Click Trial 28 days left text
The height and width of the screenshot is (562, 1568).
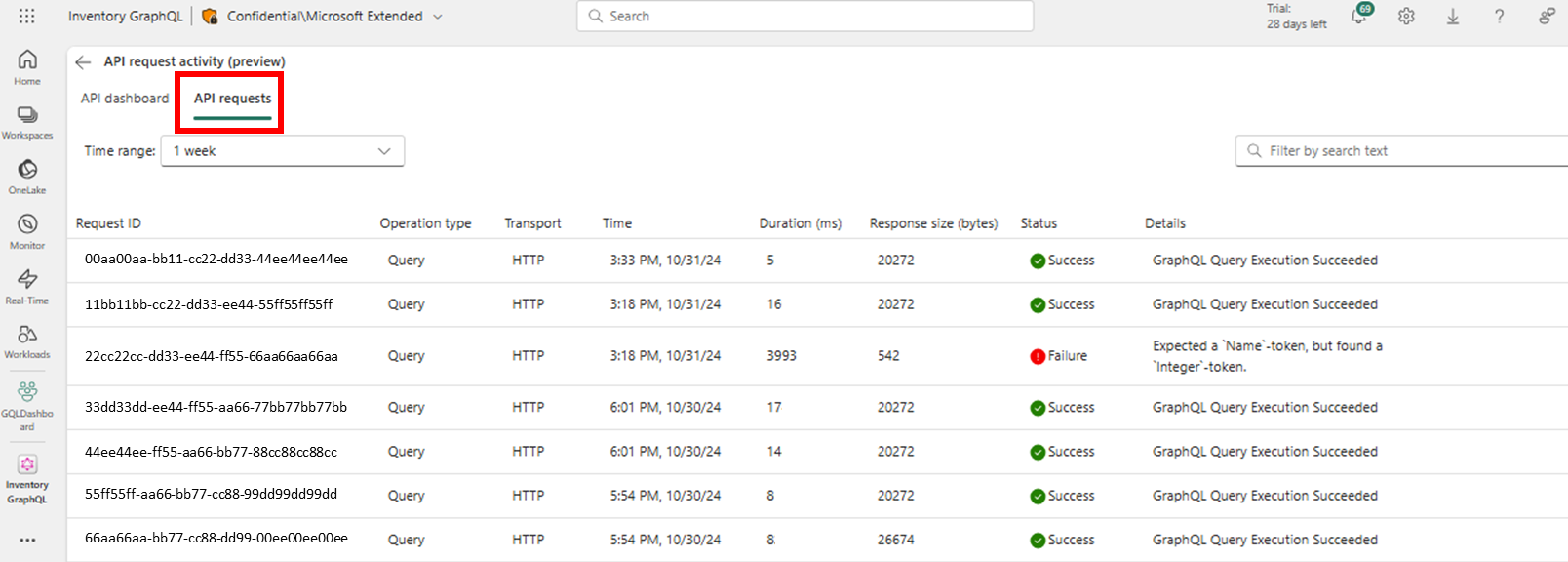tap(1297, 16)
